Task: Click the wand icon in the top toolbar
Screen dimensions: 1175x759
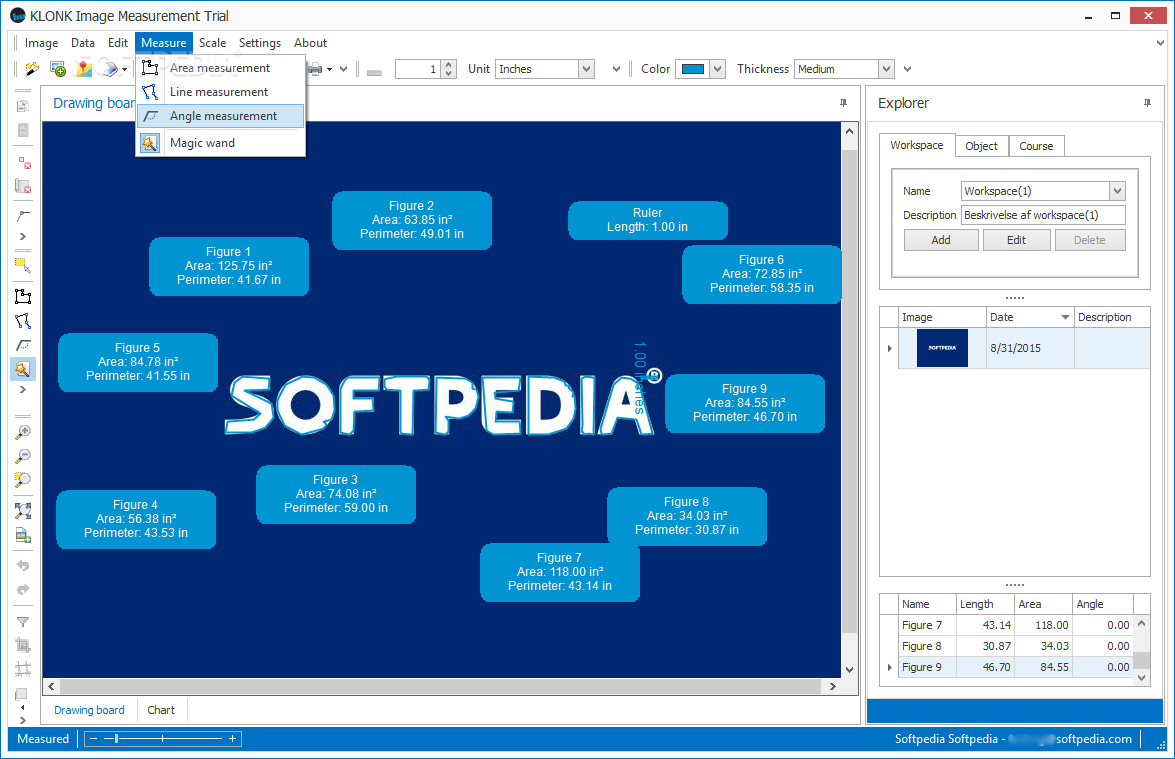Action: pyautogui.click(x=31, y=69)
